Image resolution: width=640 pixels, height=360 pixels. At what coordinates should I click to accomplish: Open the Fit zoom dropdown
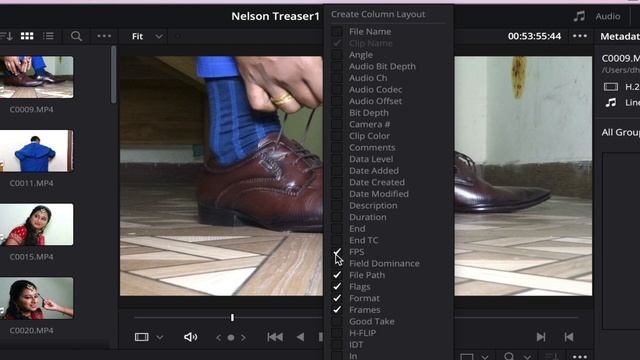[147, 36]
